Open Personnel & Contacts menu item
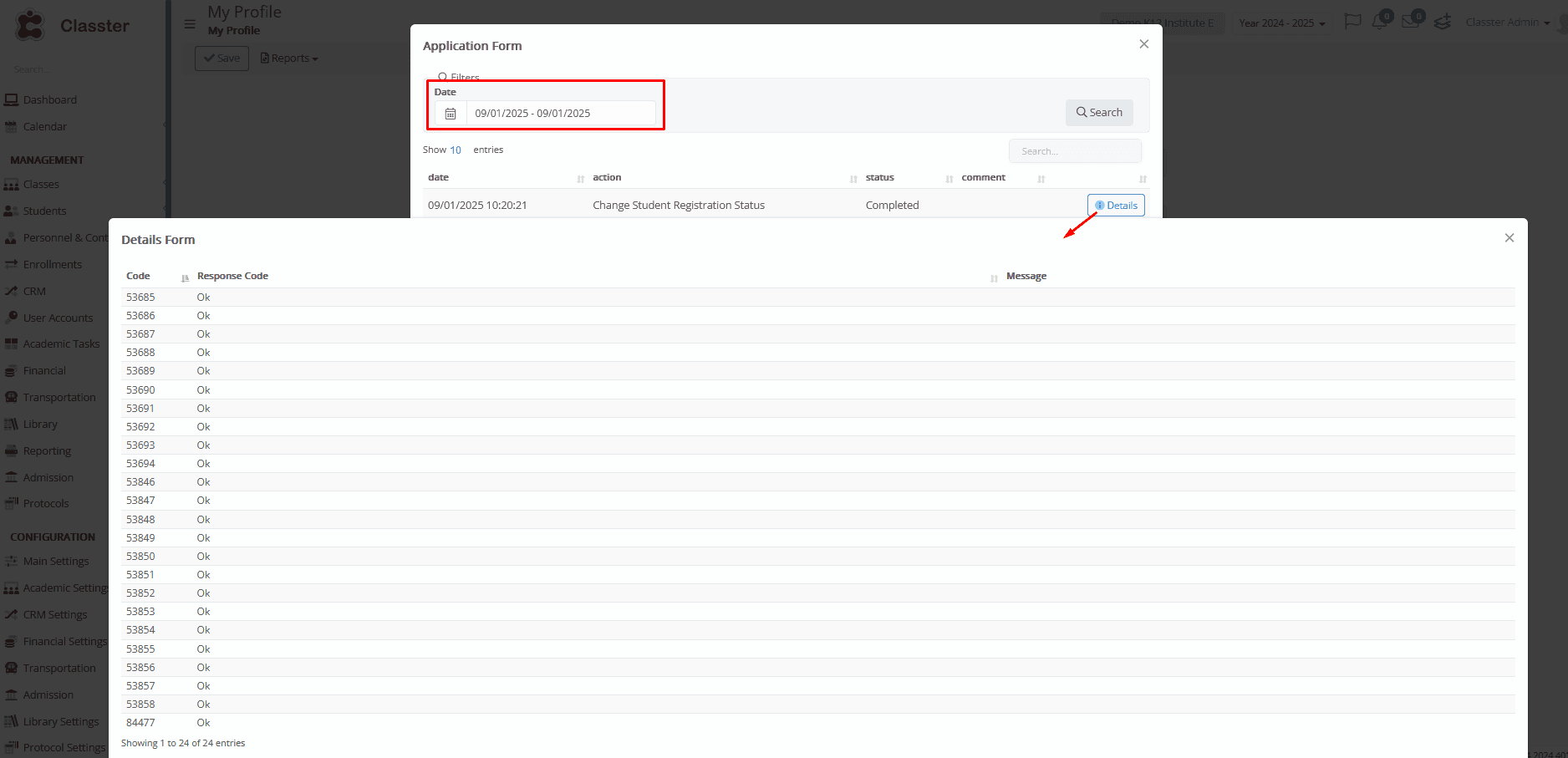1568x758 pixels. click(66, 237)
